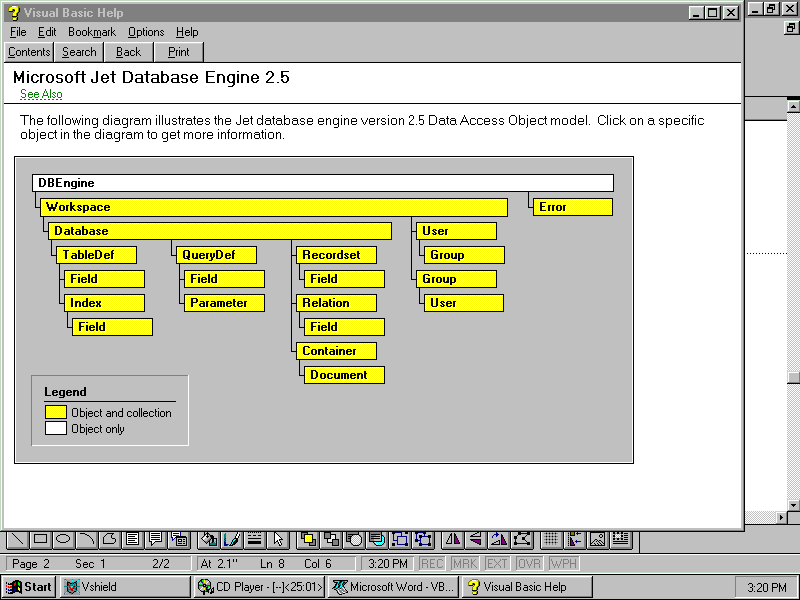800x600 pixels.
Task: Open the Options menu in Help
Action: [x=146, y=32]
